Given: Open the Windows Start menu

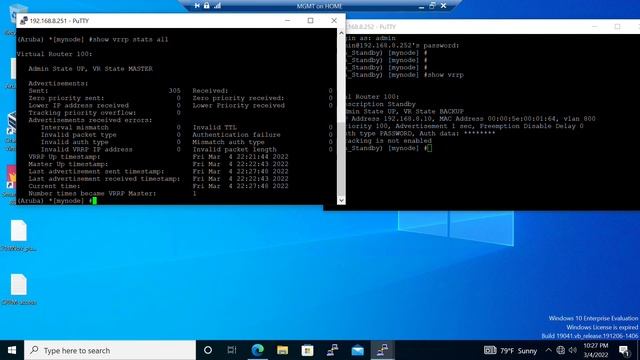Looking at the screenshot, I should [12, 350].
